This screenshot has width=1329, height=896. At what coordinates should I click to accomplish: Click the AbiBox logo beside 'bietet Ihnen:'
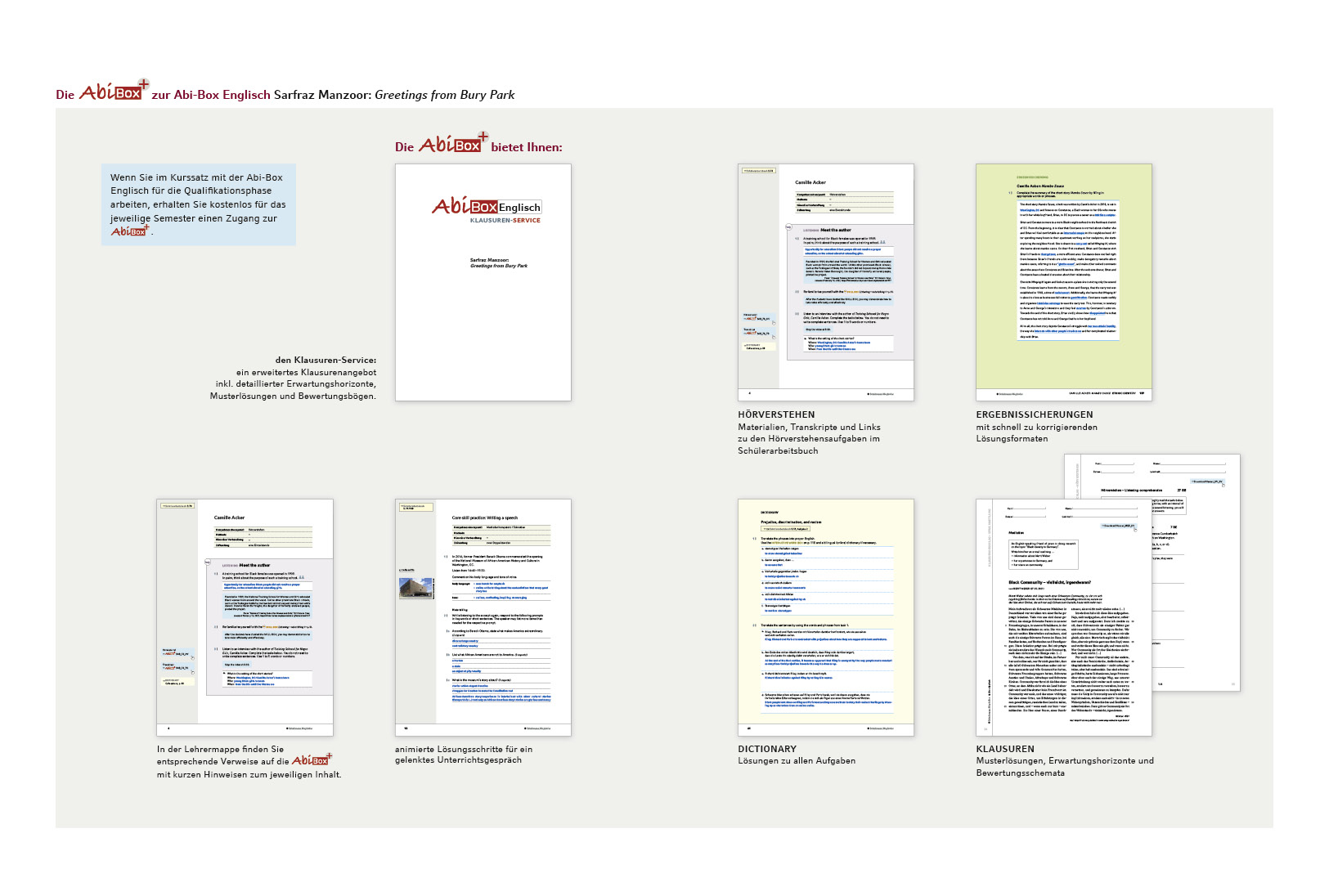tap(453, 144)
